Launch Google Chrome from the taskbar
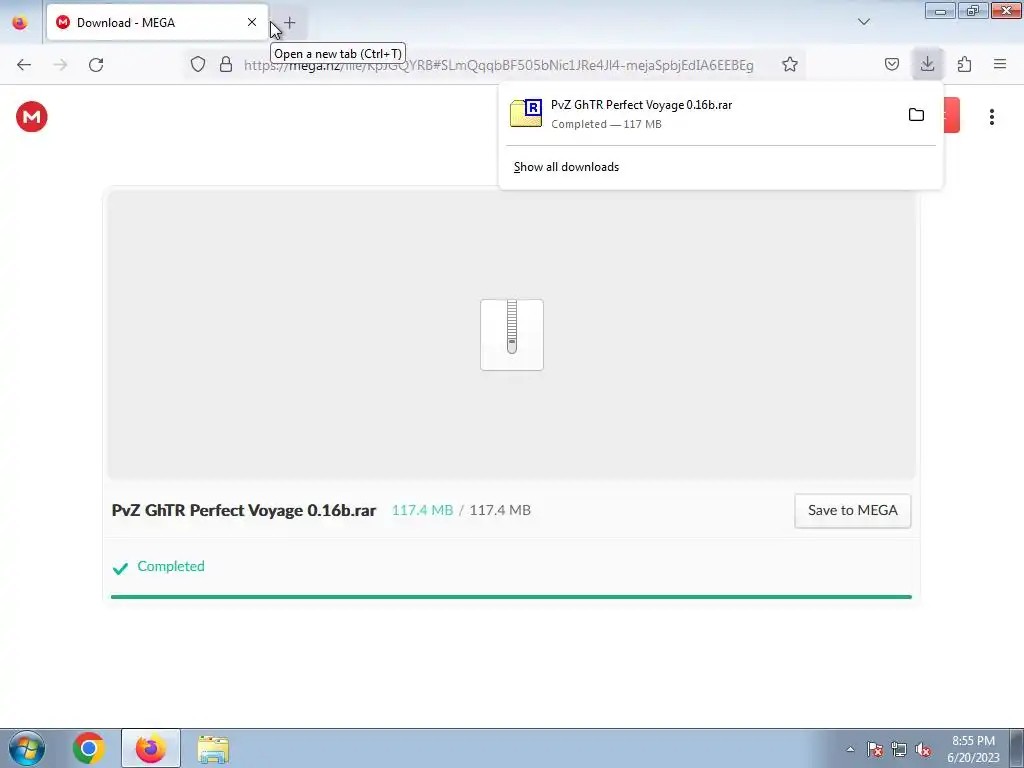 (89, 748)
